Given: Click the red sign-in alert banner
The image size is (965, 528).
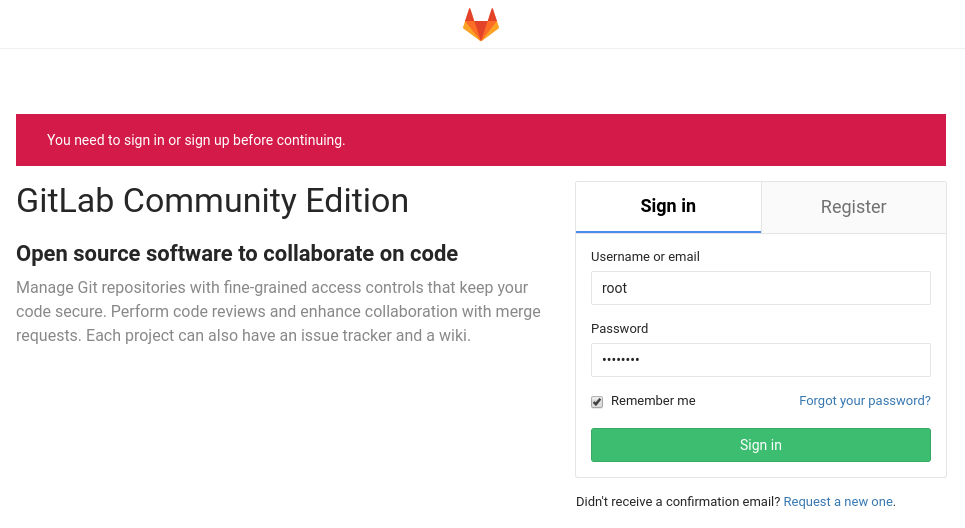Looking at the screenshot, I should (480, 140).
